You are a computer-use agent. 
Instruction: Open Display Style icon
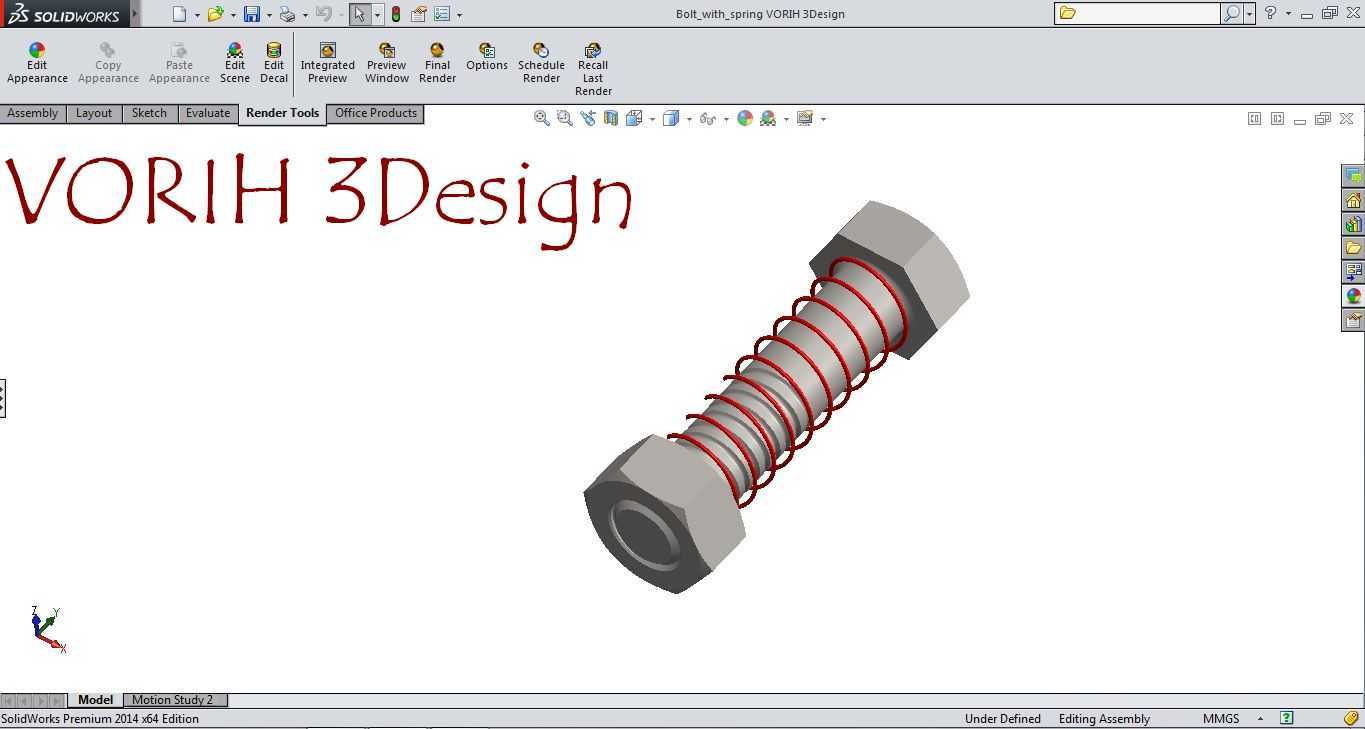(670, 118)
